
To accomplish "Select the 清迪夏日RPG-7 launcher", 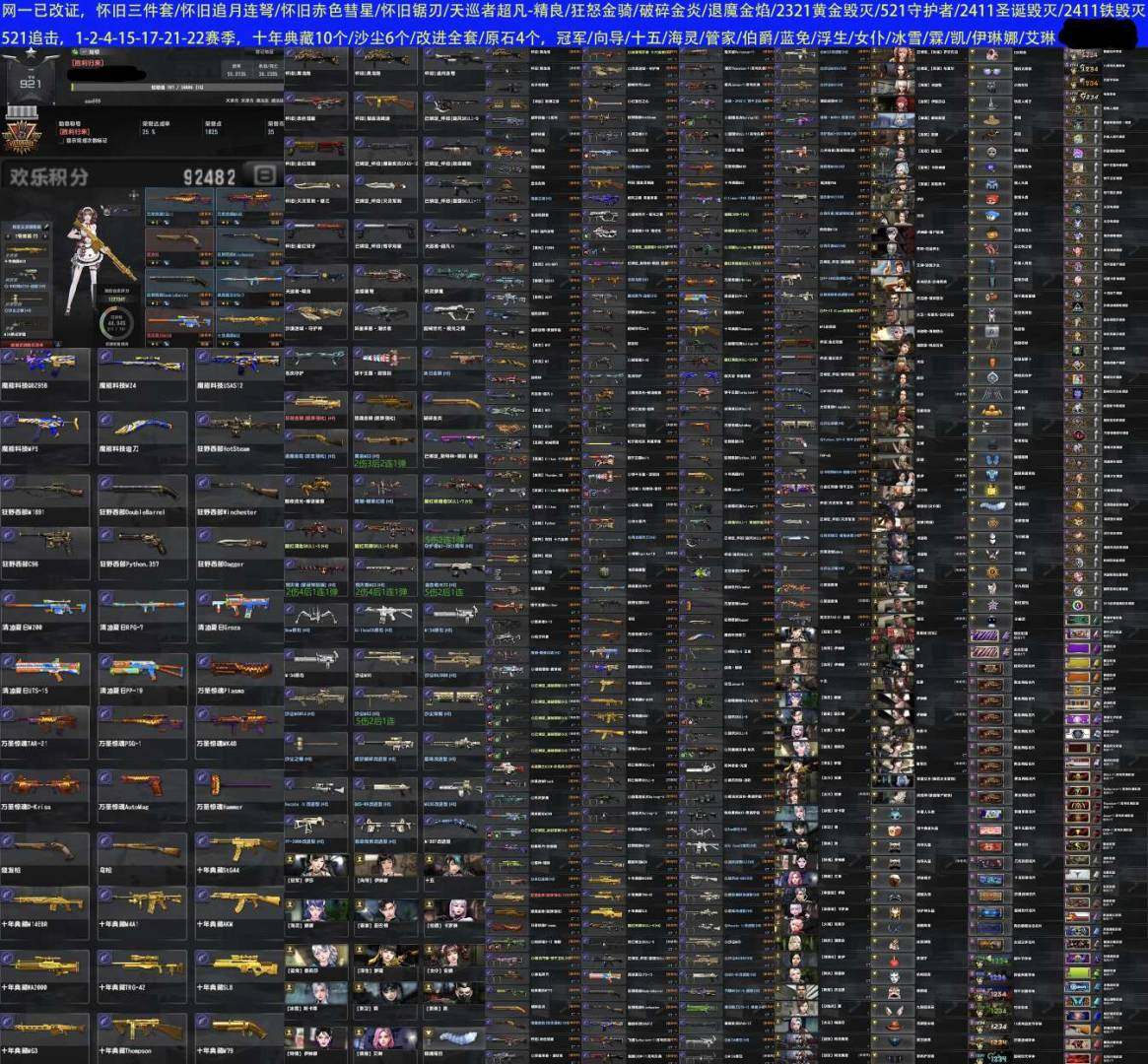I will [x=142, y=612].
